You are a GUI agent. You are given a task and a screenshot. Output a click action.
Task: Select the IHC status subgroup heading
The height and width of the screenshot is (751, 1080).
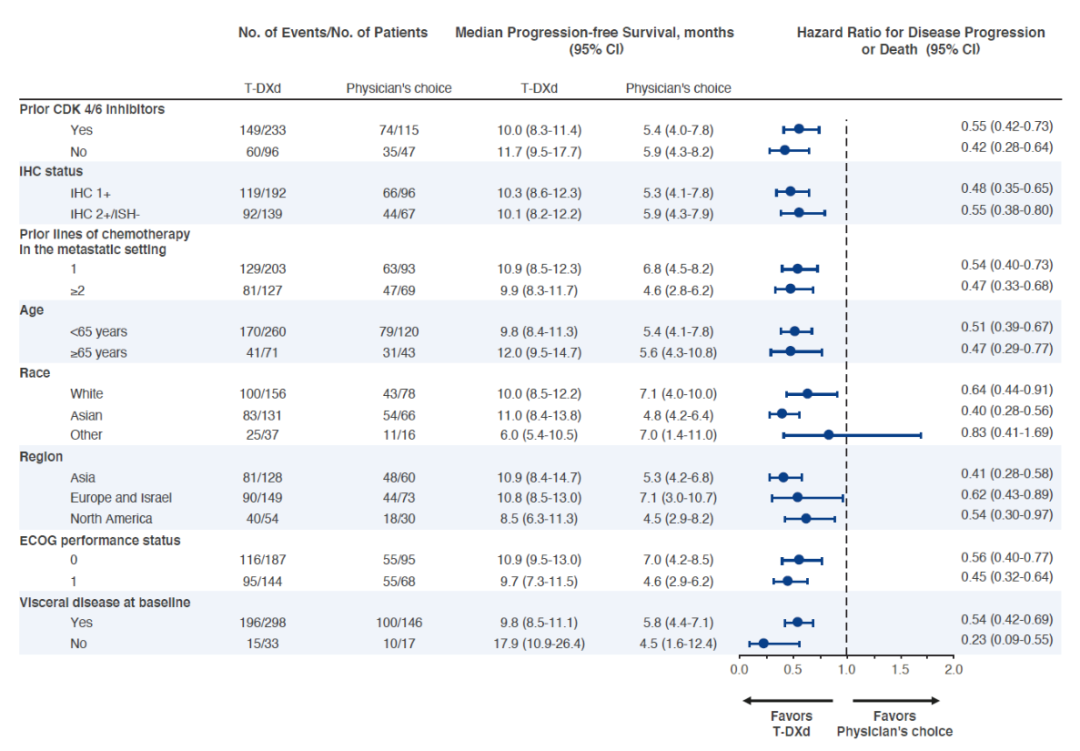coord(51,171)
